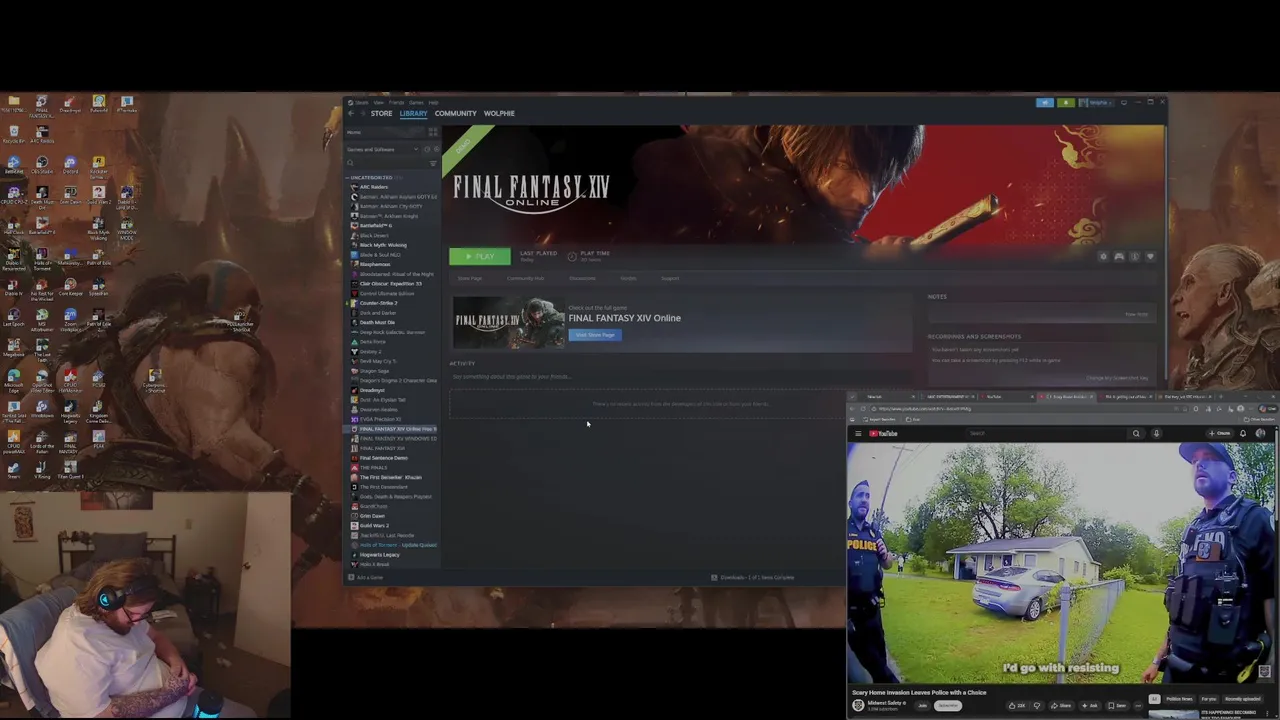
Task: Open the YouTube hamburger menu
Action: point(858,433)
